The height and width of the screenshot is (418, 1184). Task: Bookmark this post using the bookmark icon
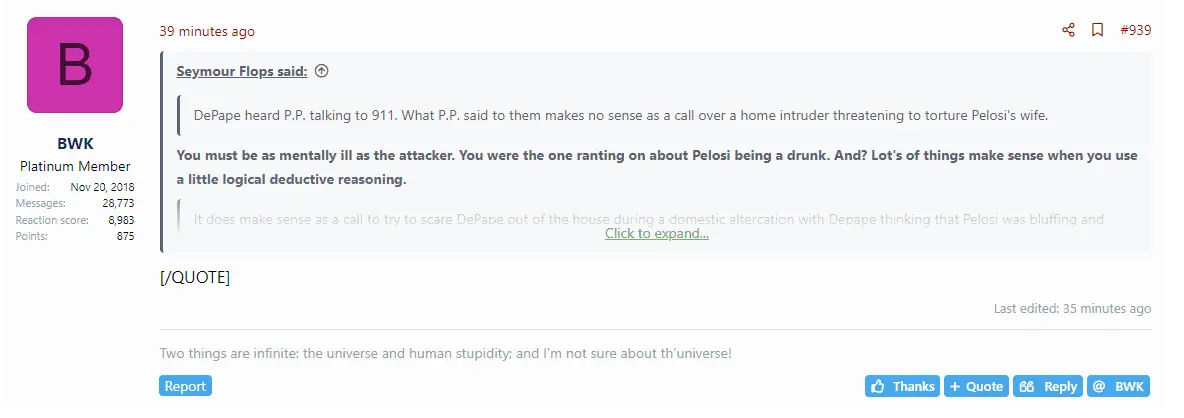[1097, 30]
